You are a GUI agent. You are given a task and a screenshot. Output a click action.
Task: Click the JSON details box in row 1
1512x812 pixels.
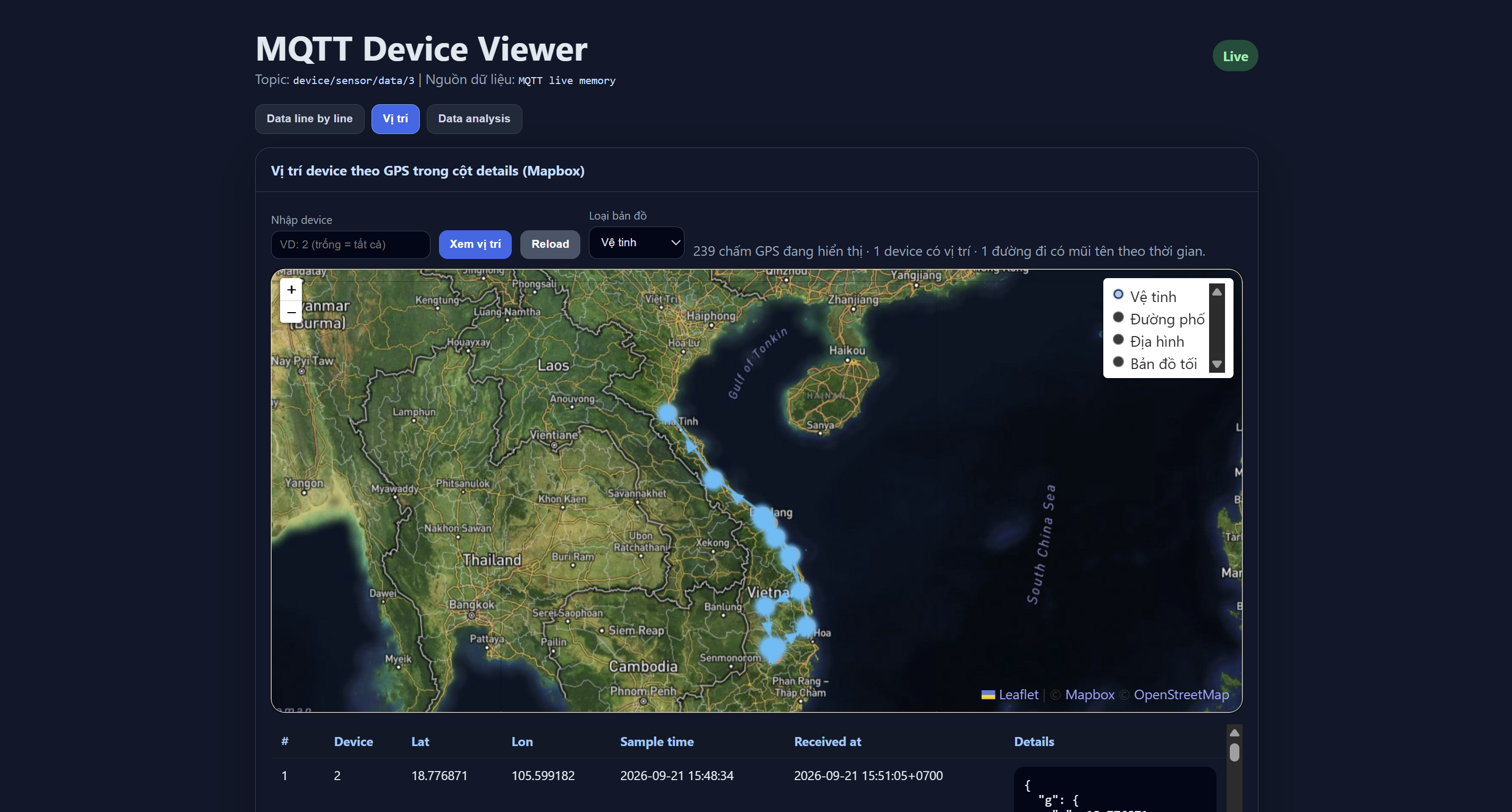[1114, 790]
